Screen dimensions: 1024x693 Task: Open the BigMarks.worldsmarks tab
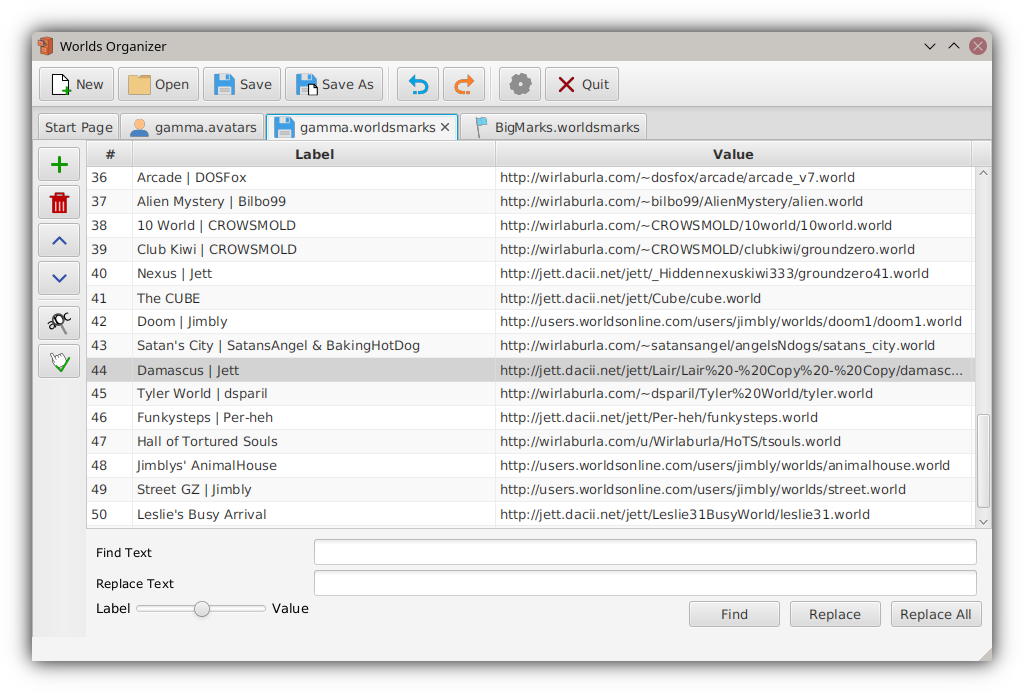click(555, 127)
